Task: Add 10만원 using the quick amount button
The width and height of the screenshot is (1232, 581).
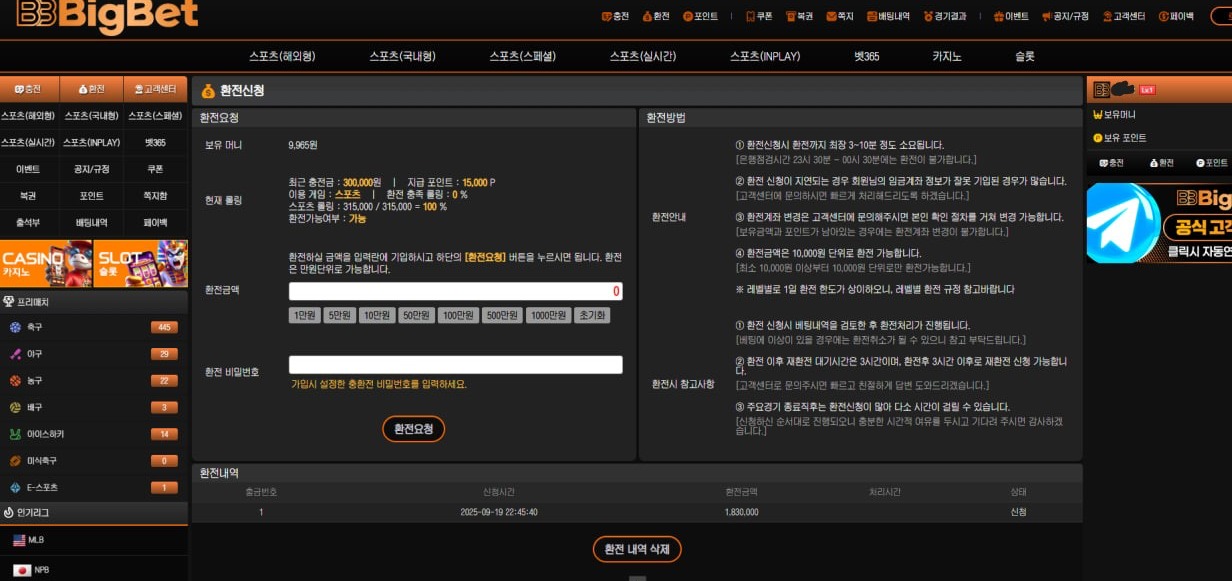Action: click(376, 315)
